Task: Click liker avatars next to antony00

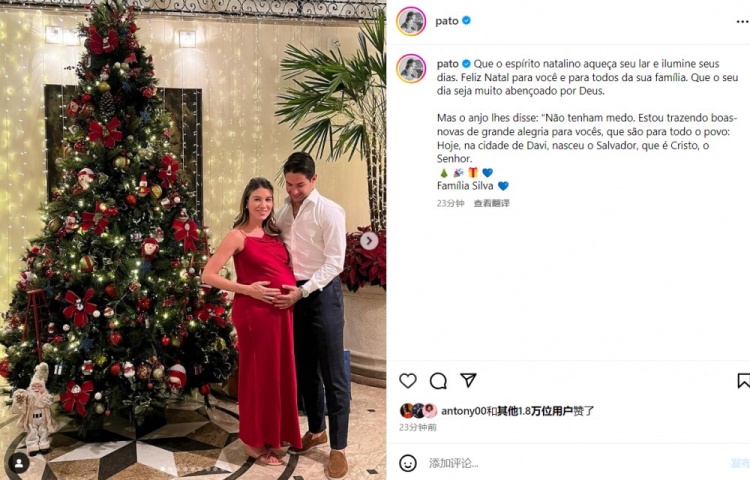Action: 419,411
